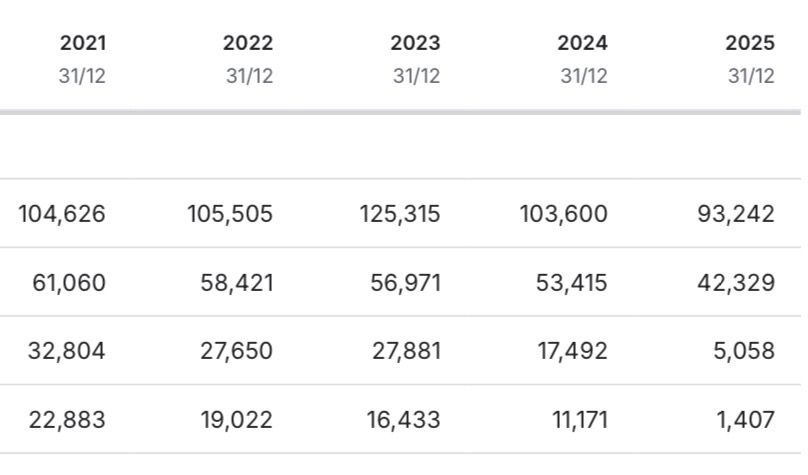Click the 27,881 cell for 2023
Viewport: 808px width, 475px height.
click(x=403, y=351)
